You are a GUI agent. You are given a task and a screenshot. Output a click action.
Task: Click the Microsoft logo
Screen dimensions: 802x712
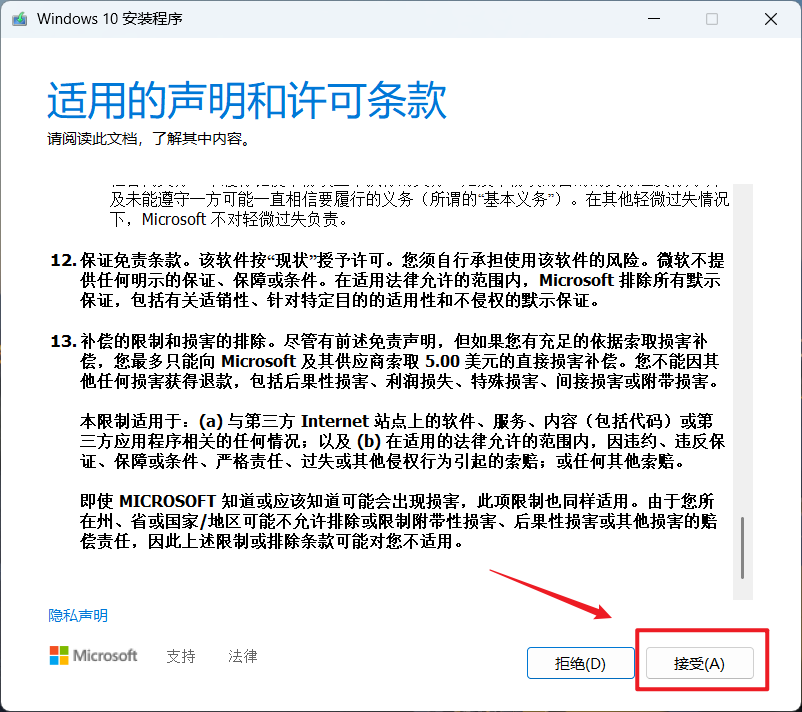93,655
